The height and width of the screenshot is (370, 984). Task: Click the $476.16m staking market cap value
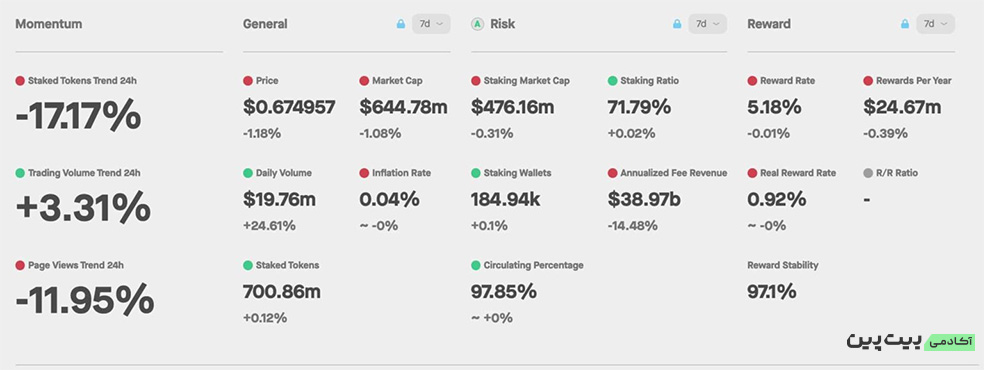513,107
